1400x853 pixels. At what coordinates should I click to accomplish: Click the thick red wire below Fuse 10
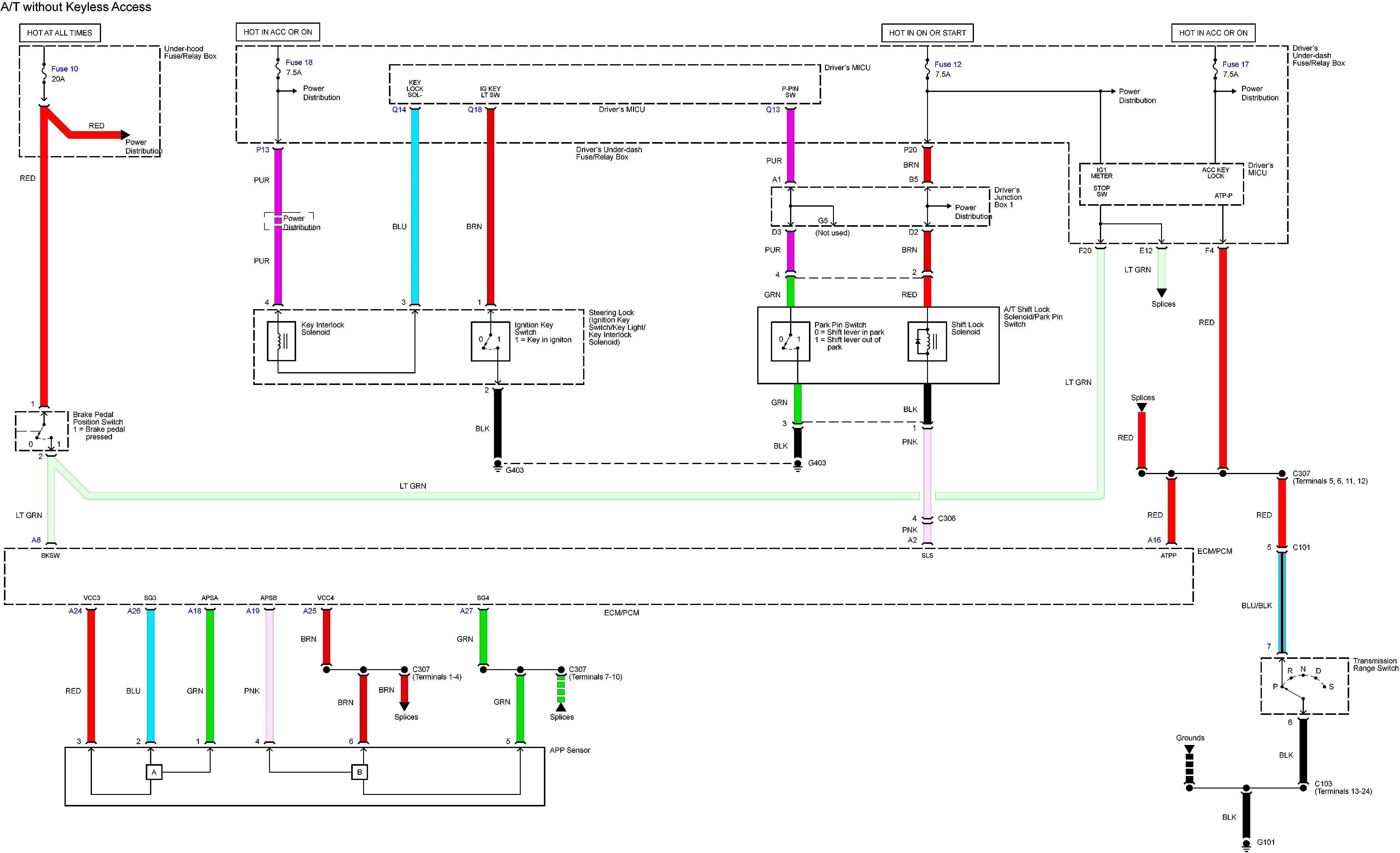click(44, 256)
